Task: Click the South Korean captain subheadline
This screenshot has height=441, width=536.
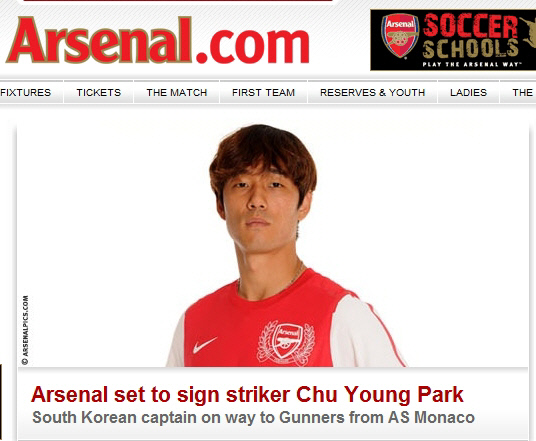Action: pyautogui.click(x=253, y=417)
